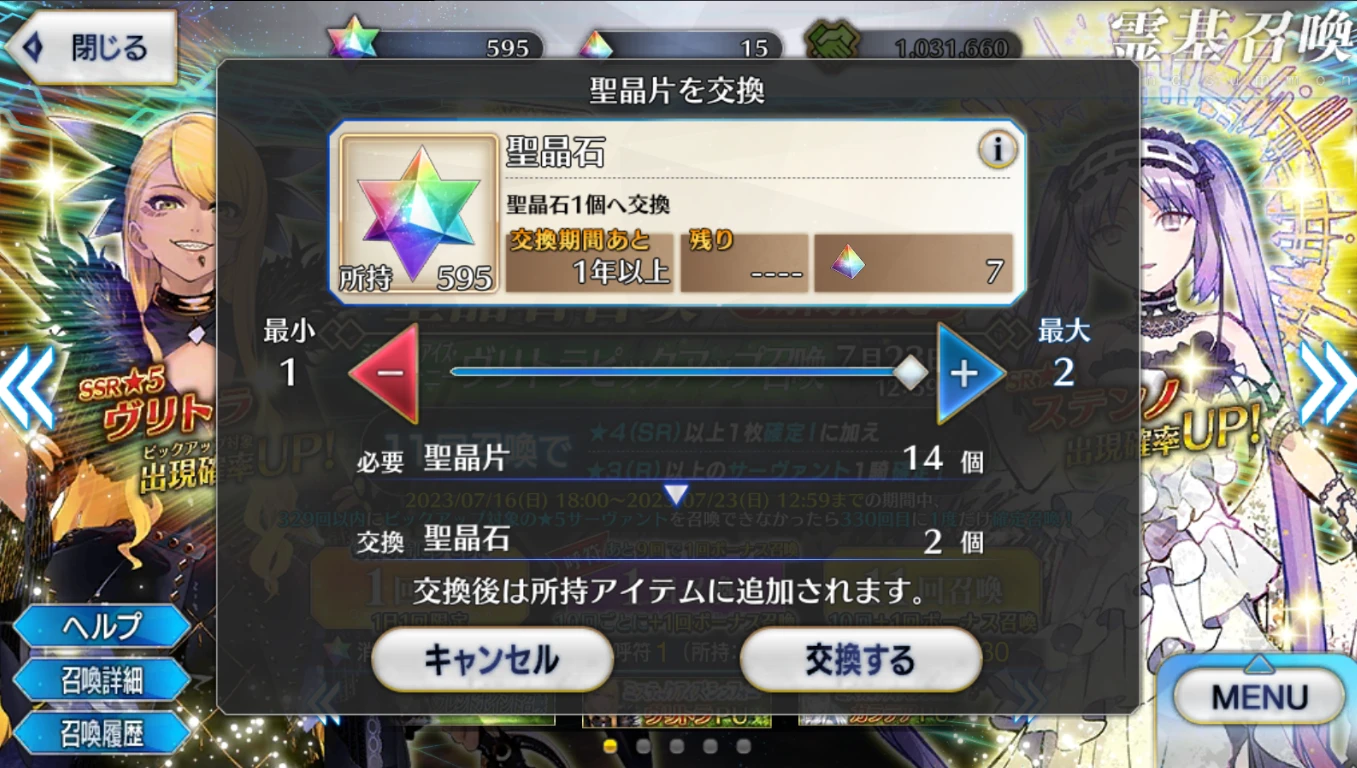This screenshot has width=1357, height=768.
Task: Click the large 聖晶石 item thumbnail
Action: [x=419, y=213]
